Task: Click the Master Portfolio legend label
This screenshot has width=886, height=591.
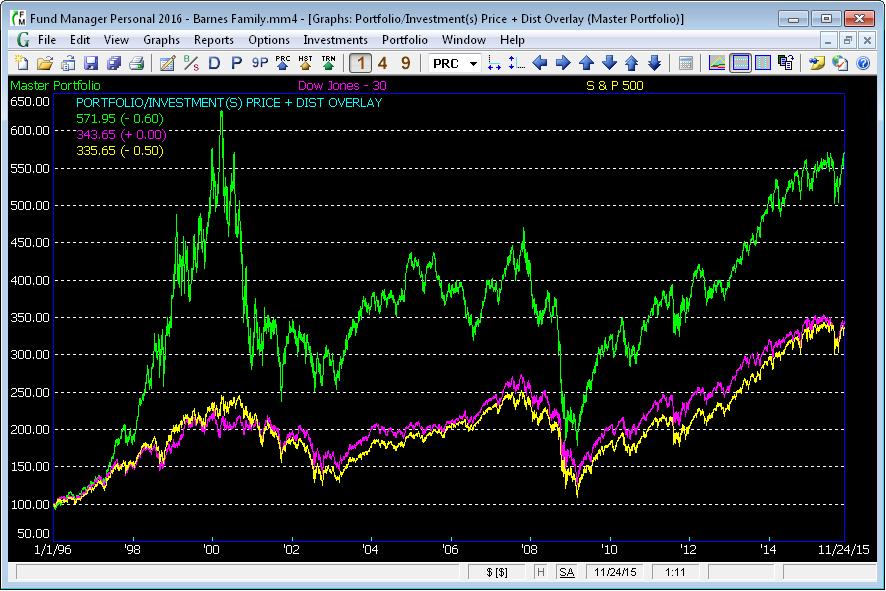Action: 55,85
